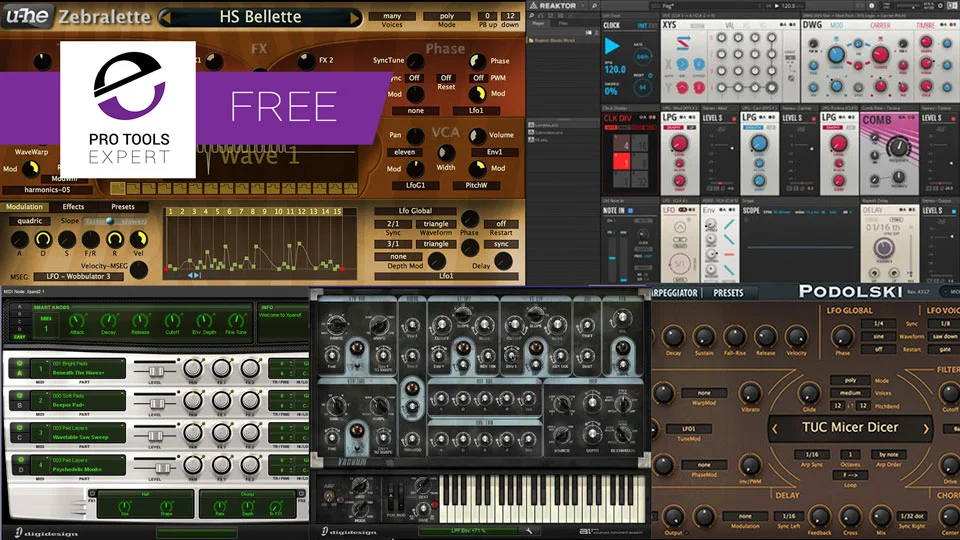Adjust the Xpand2 part C level fader
Screen dimensions: 960x540
tap(155, 435)
